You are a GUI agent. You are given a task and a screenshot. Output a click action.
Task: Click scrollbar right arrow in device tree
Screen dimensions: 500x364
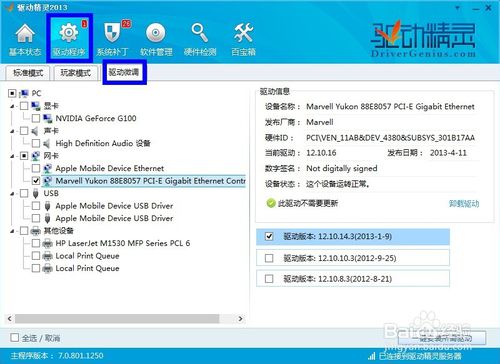pyautogui.click(x=240, y=319)
